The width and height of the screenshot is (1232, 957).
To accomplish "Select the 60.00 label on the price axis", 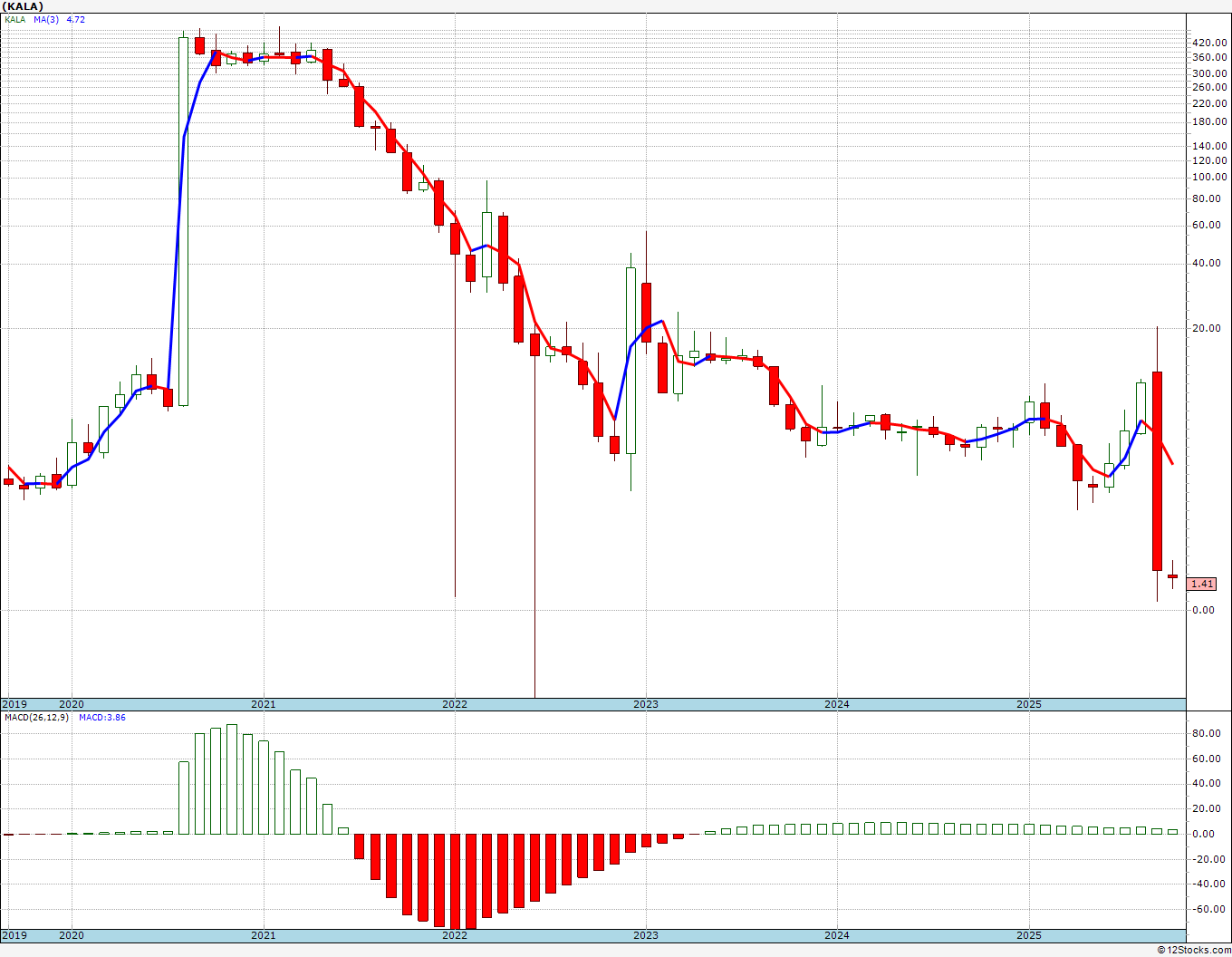I will pyautogui.click(x=1208, y=225).
